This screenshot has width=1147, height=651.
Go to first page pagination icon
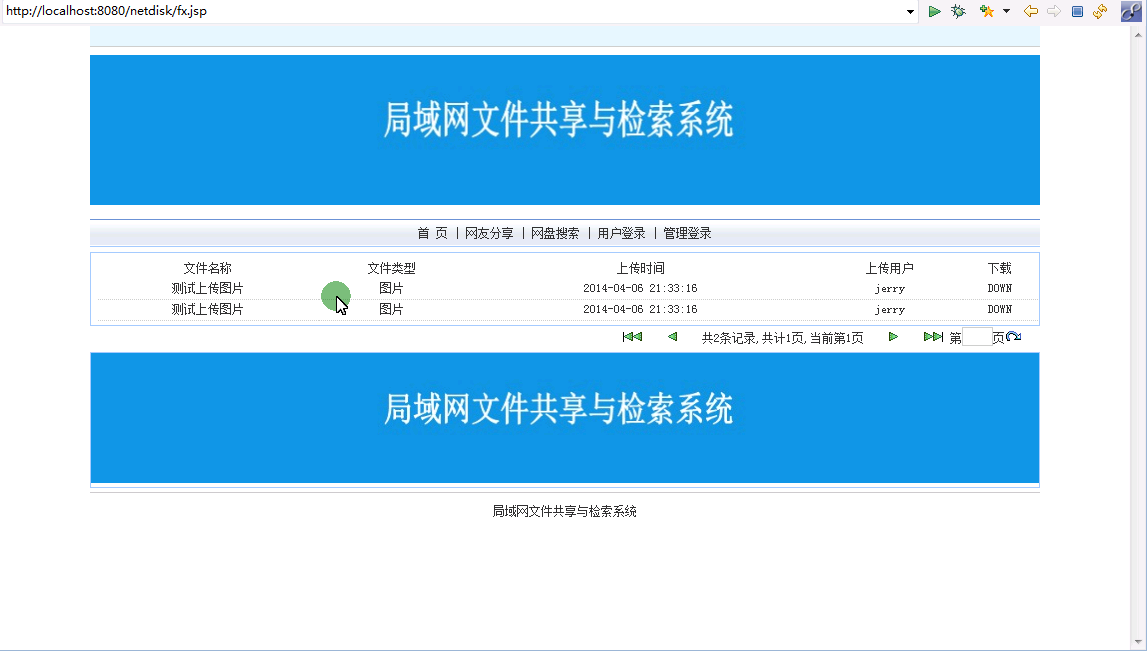click(632, 336)
